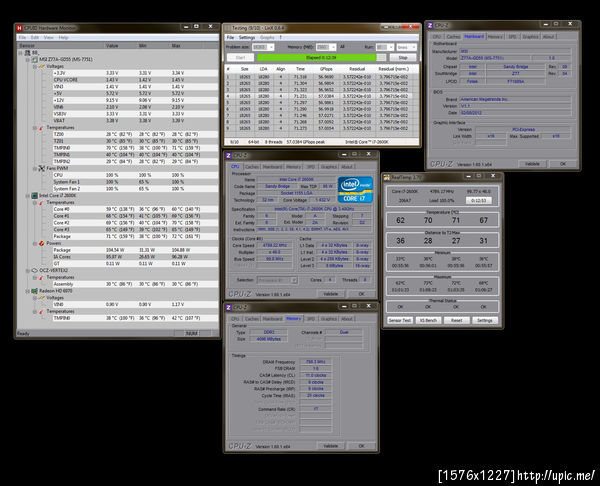Open the Help menu in HWMonitor
Viewport: 600px width, 486px height.
pyautogui.click(x=64, y=38)
